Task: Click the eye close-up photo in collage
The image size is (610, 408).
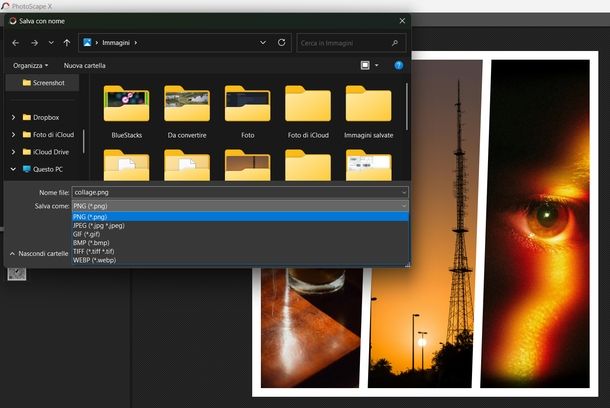Action: [535, 224]
